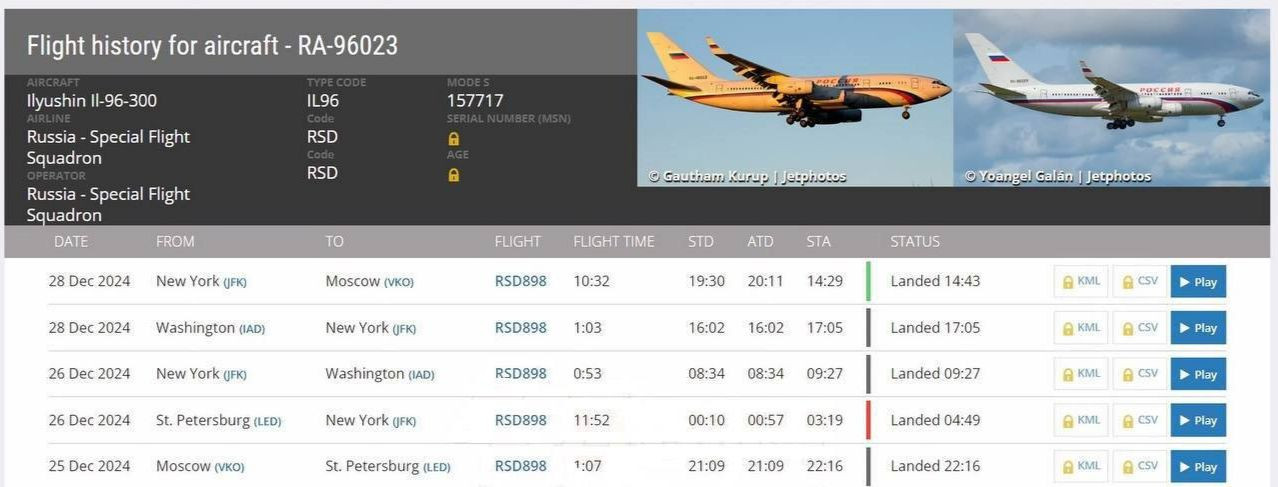Download KML for Washington to New York flight
Screen dimensions: 1278x487
(1081, 328)
